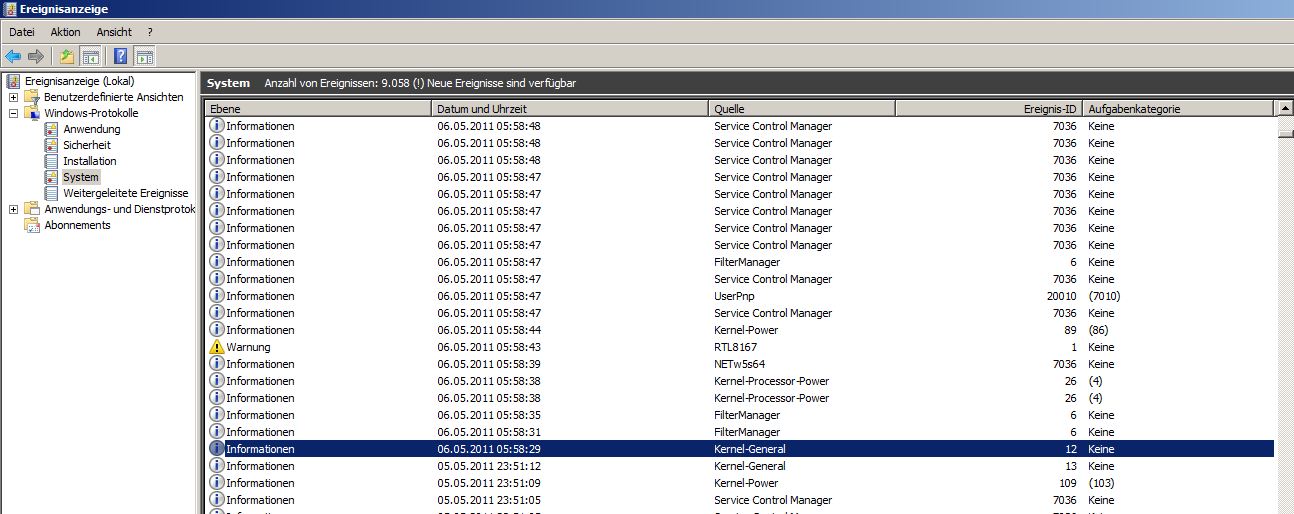Click the info icon of Kernel-Power event 109
The width and height of the screenshot is (1294, 514).
[217, 483]
